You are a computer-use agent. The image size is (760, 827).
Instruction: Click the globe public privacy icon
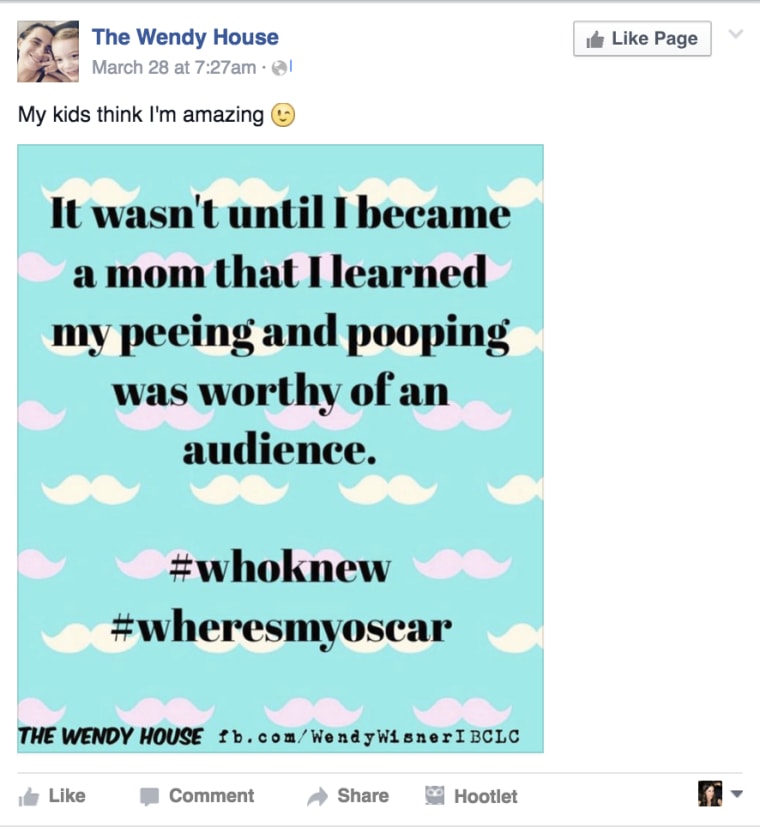coord(280,68)
